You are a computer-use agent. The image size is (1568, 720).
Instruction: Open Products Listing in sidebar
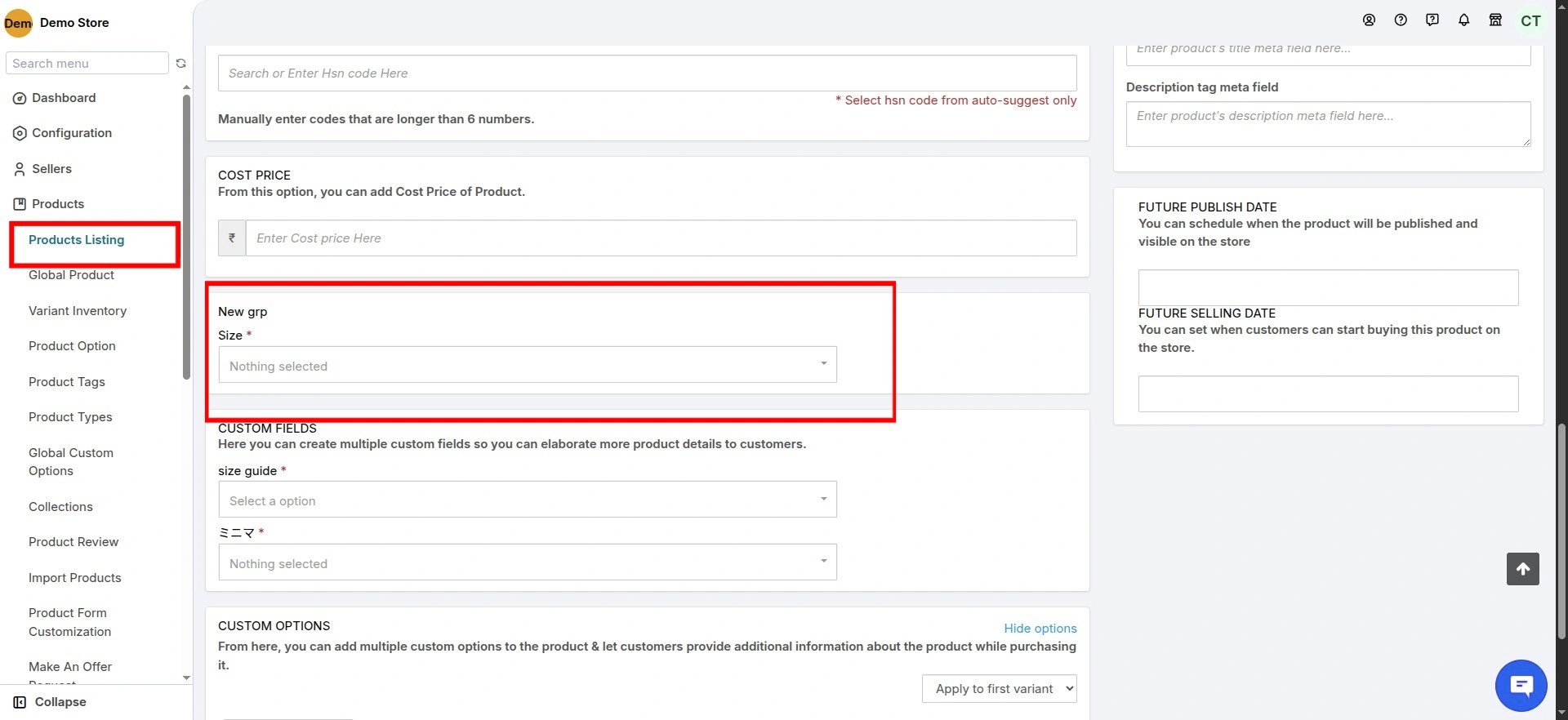(x=77, y=240)
